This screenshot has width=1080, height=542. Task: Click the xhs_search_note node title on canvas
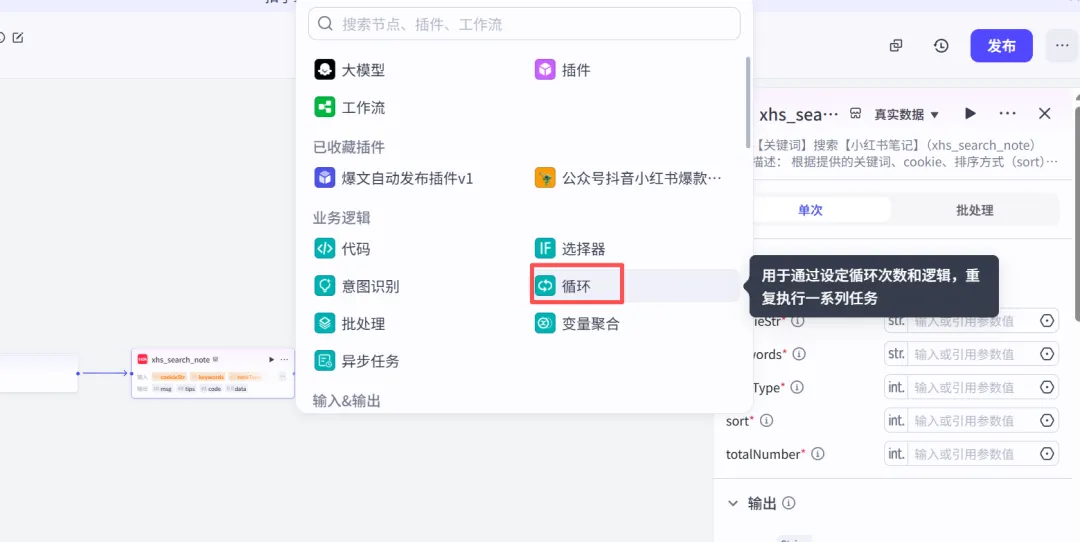point(180,359)
